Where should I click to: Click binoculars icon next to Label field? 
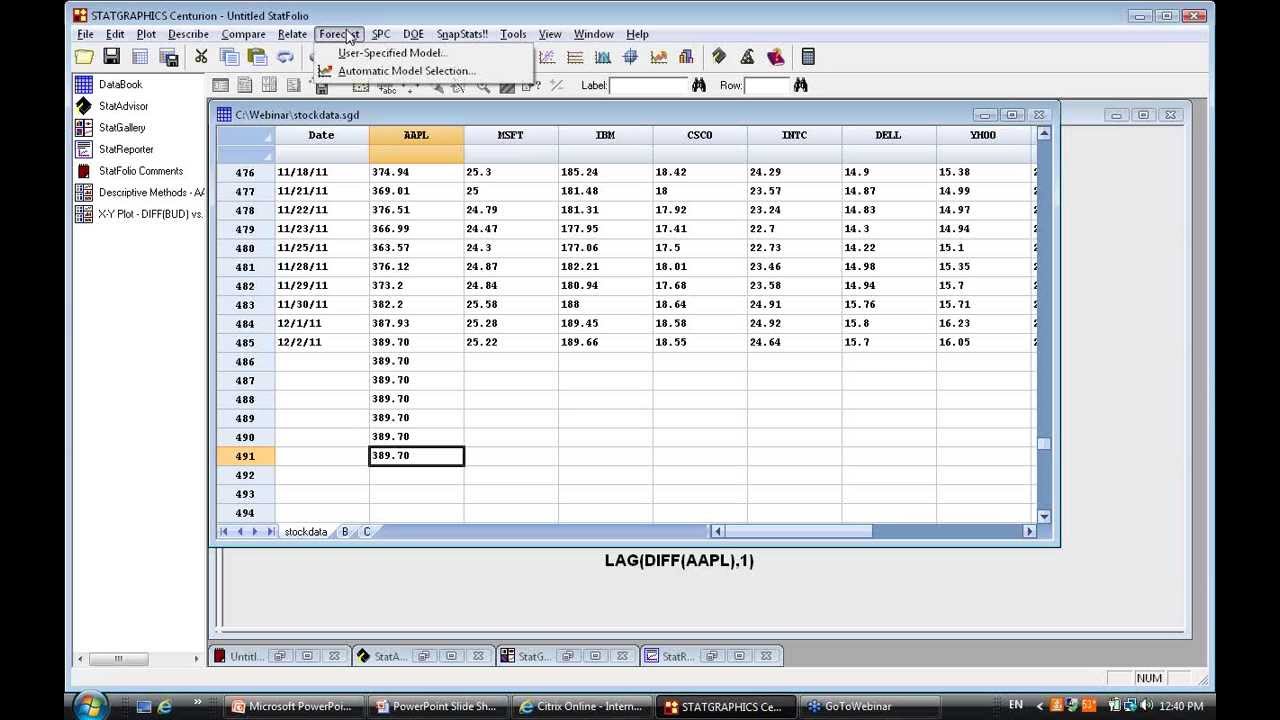click(699, 86)
